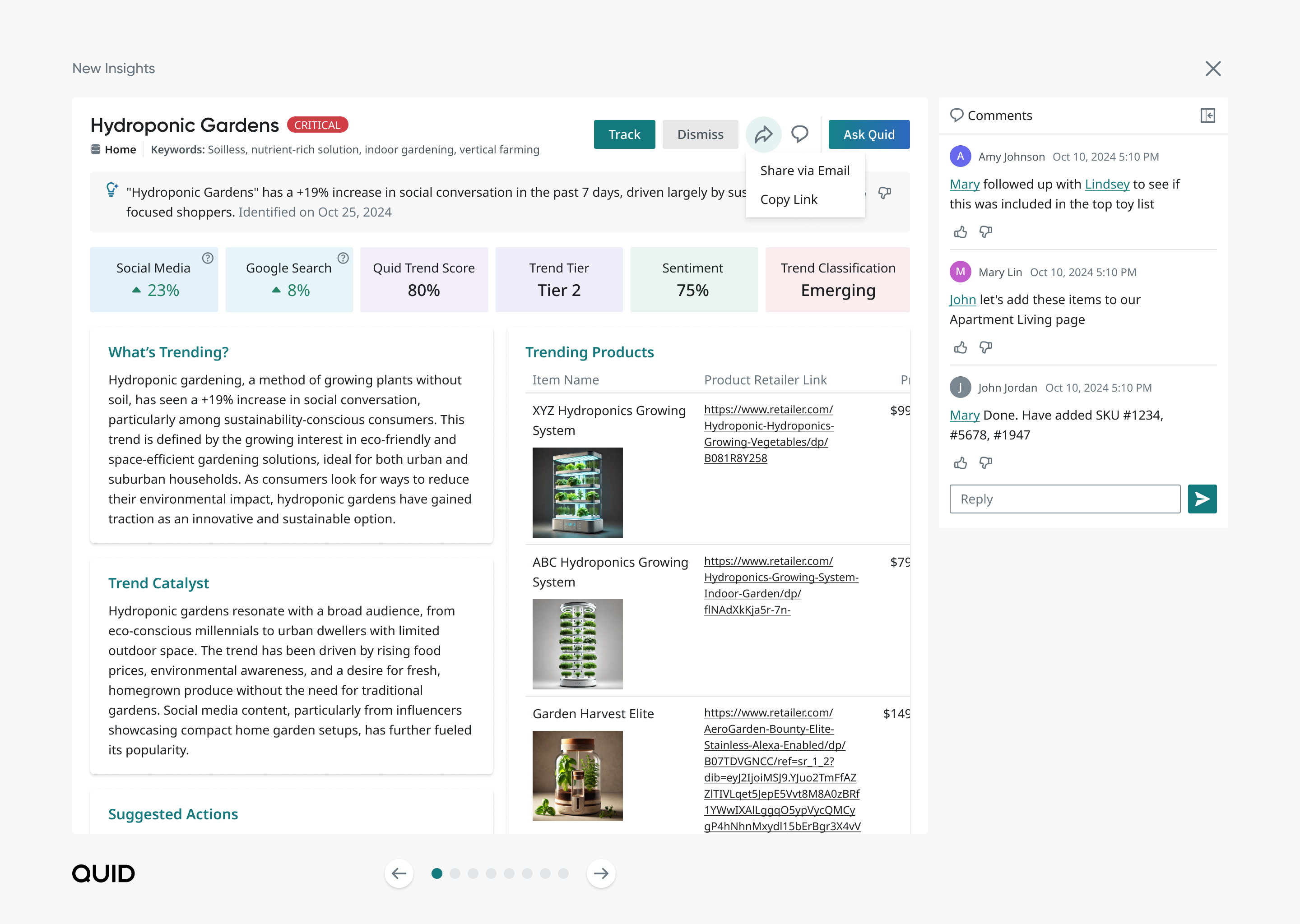Click the question mark on the Google Search tile
The height and width of the screenshot is (924, 1300).
343,258
